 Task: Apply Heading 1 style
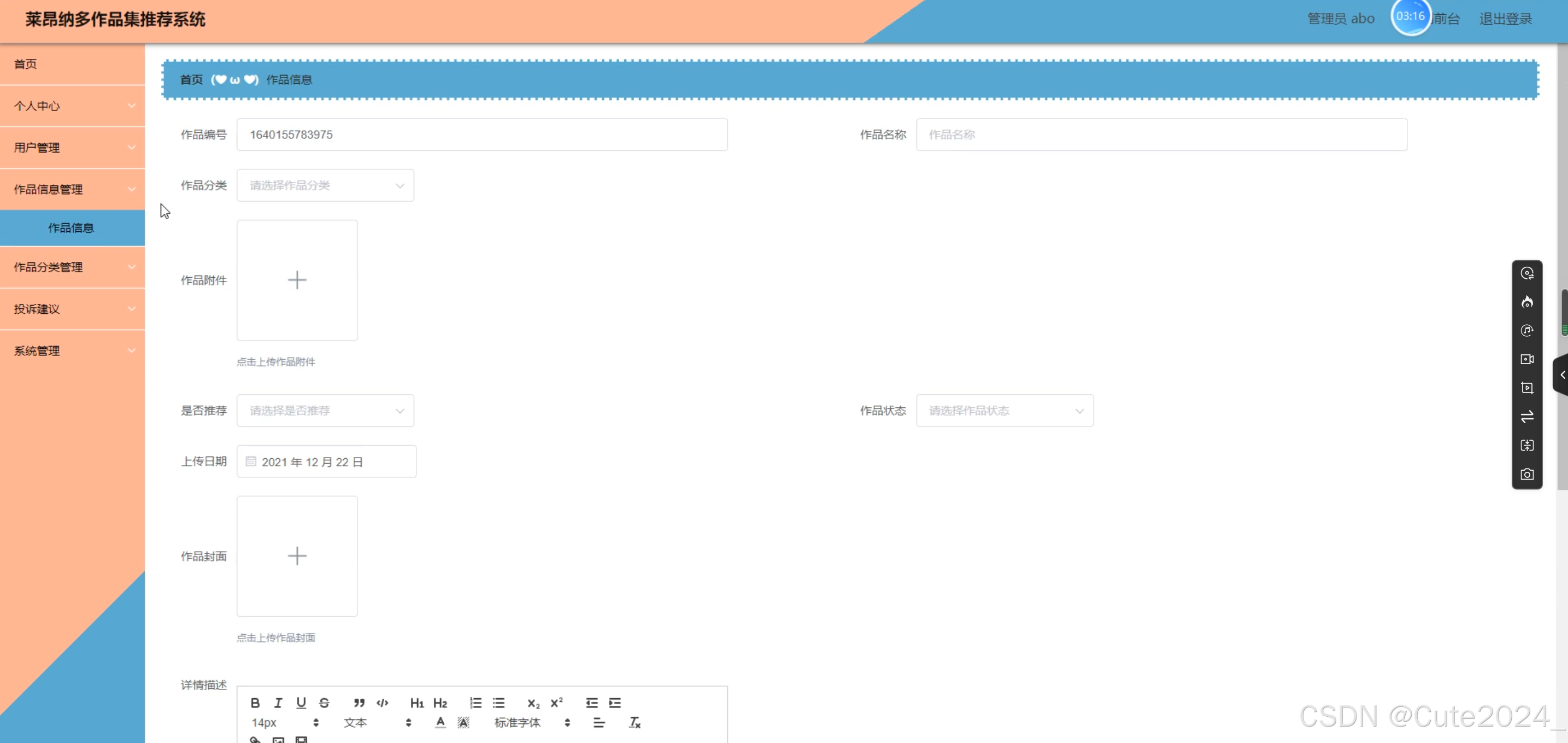[417, 703]
